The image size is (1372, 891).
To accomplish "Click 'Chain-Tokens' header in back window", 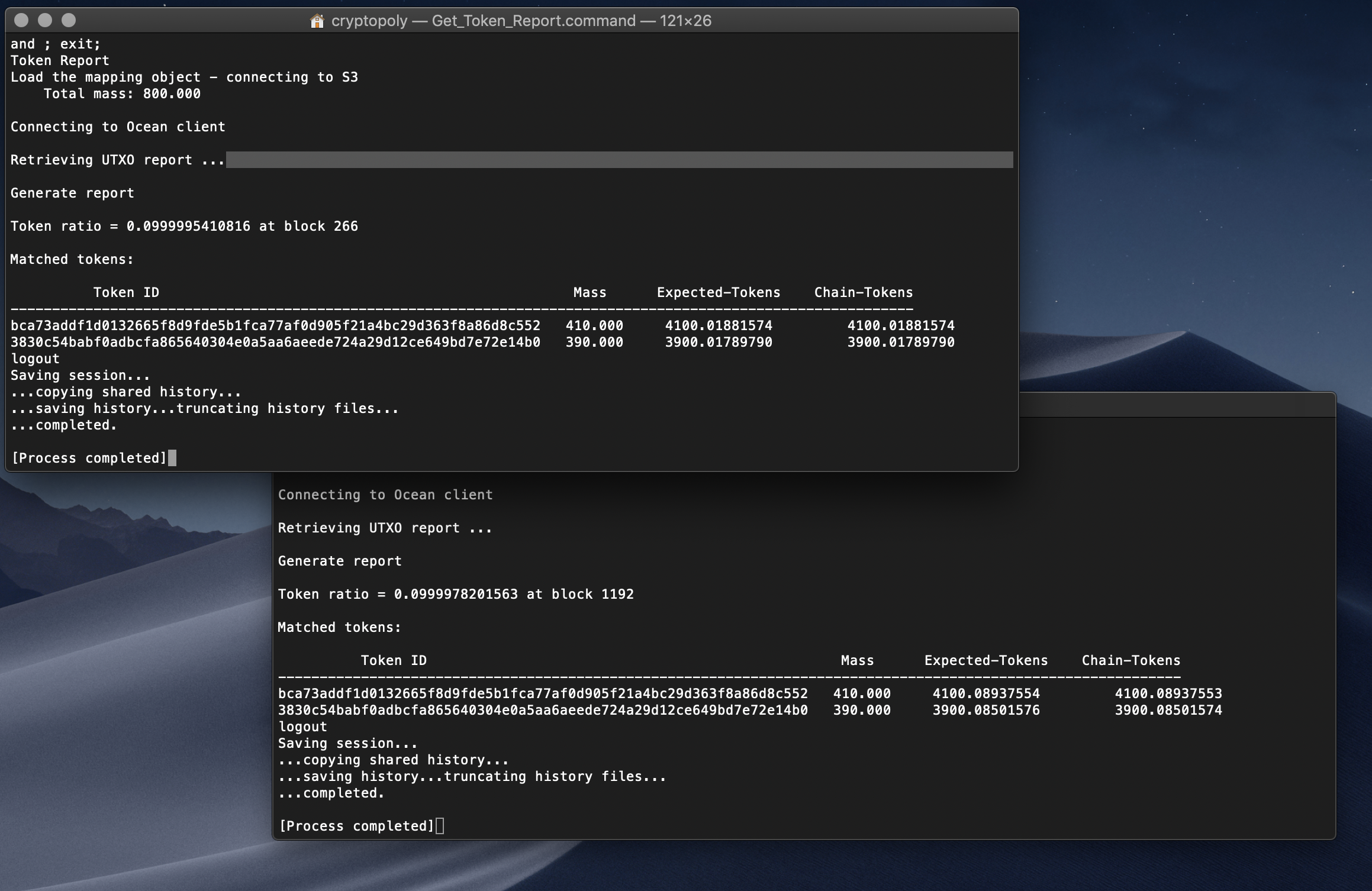I will tap(1131, 660).
